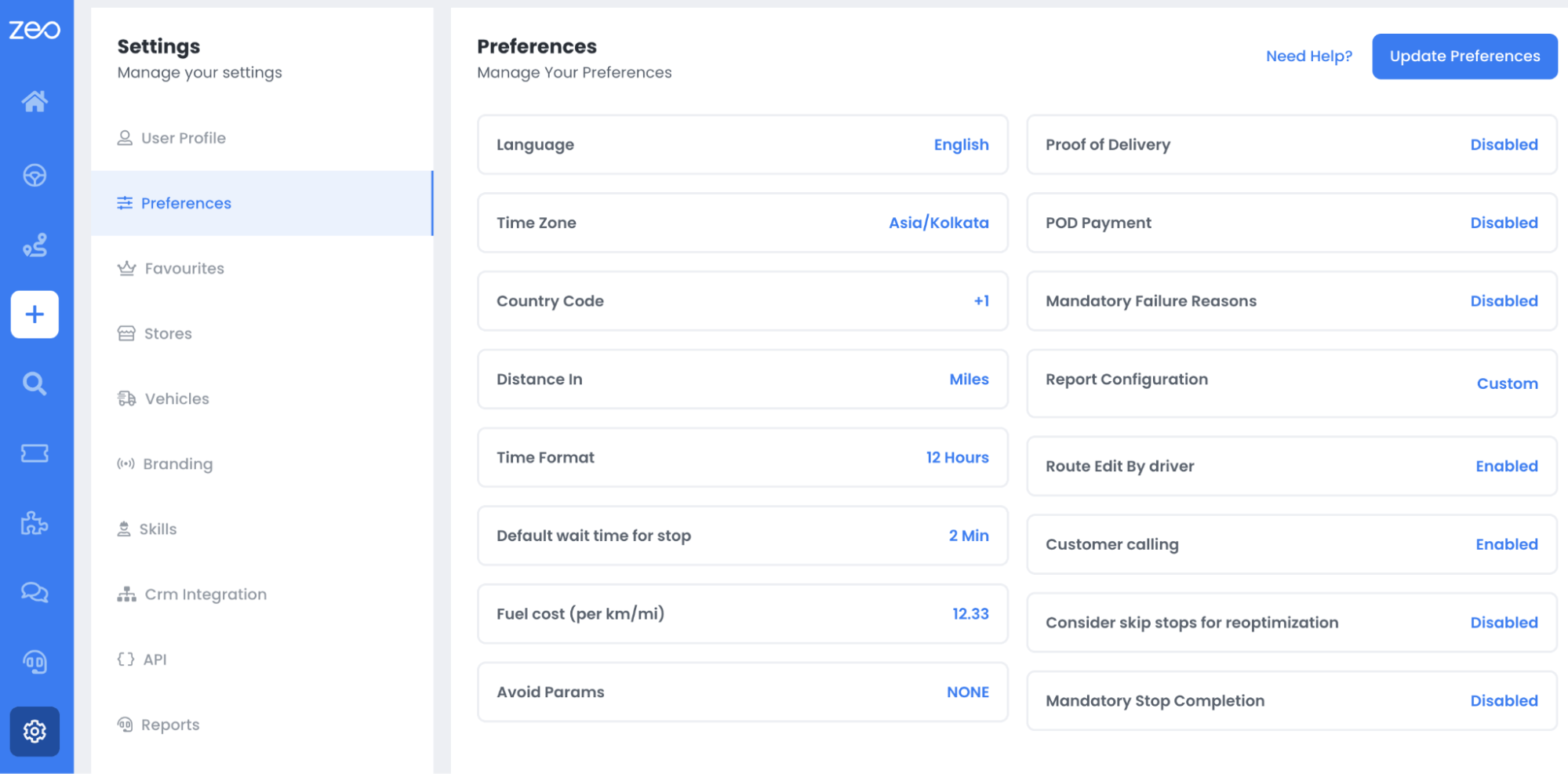Toggle Proof of Delivery Disabled
Image resolution: width=1568 pixels, height=774 pixels.
[1504, 145]
